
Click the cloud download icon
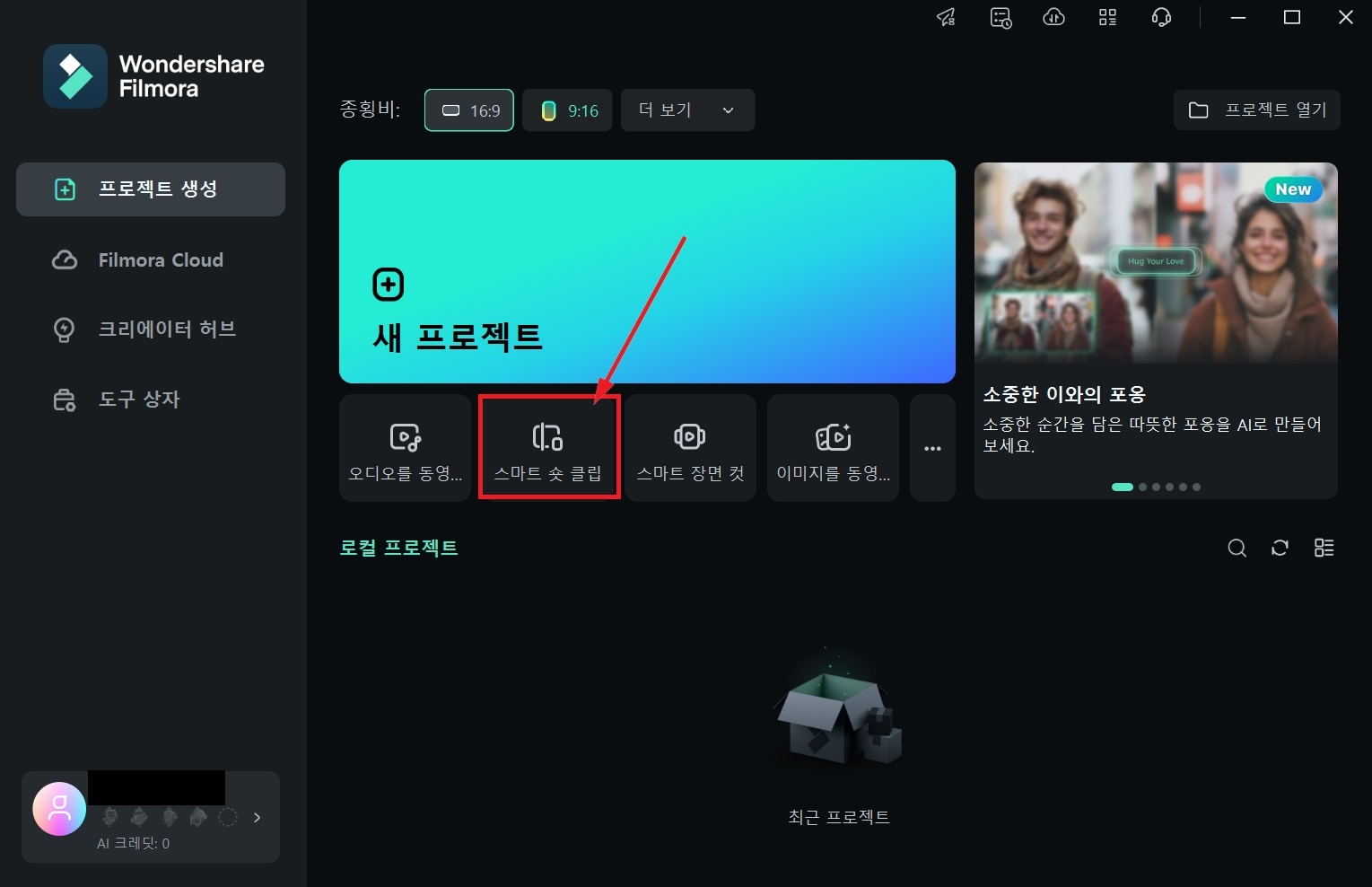(x=1054, y=17)
